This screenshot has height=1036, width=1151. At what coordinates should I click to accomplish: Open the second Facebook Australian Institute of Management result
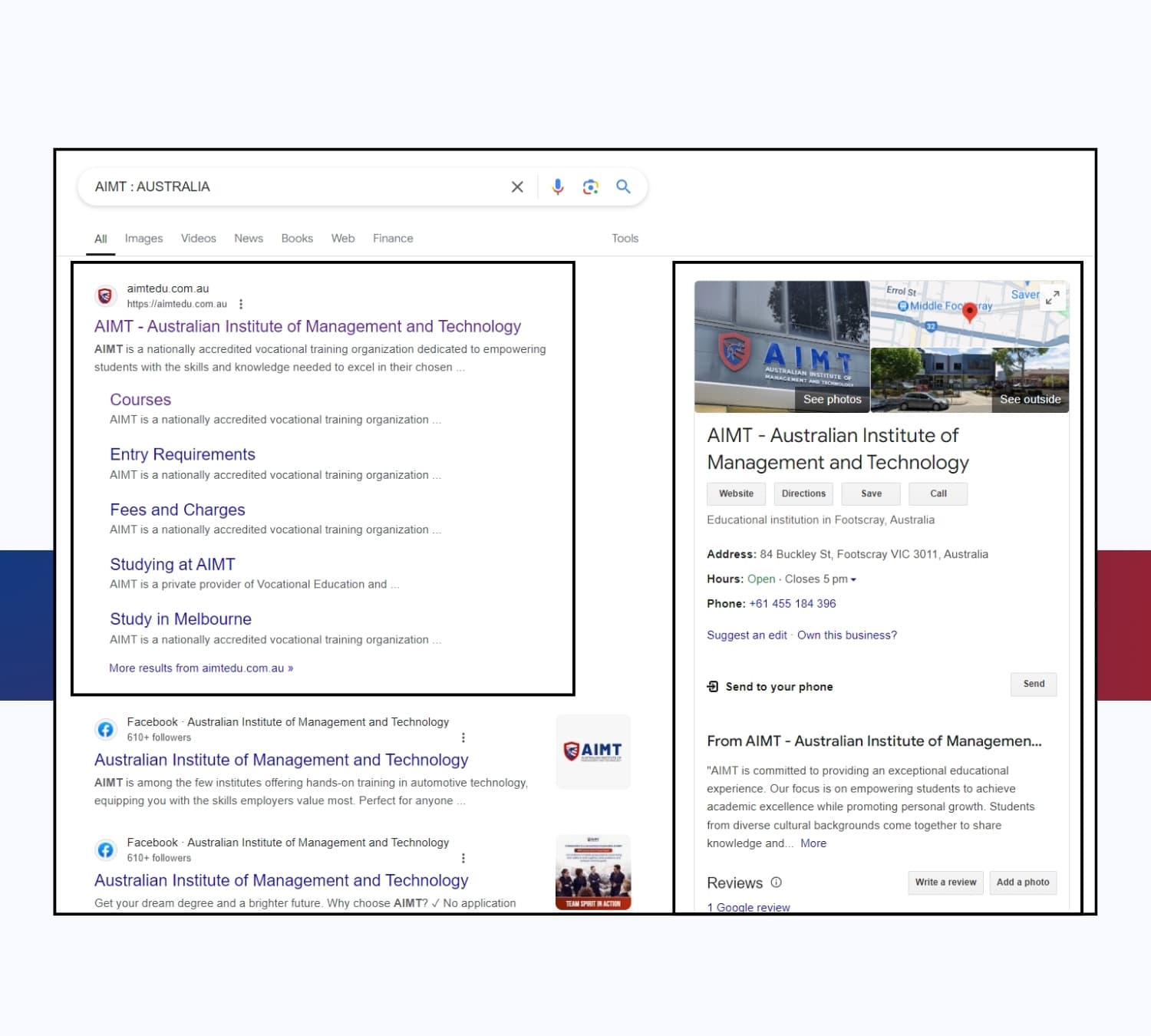[281, 880]
